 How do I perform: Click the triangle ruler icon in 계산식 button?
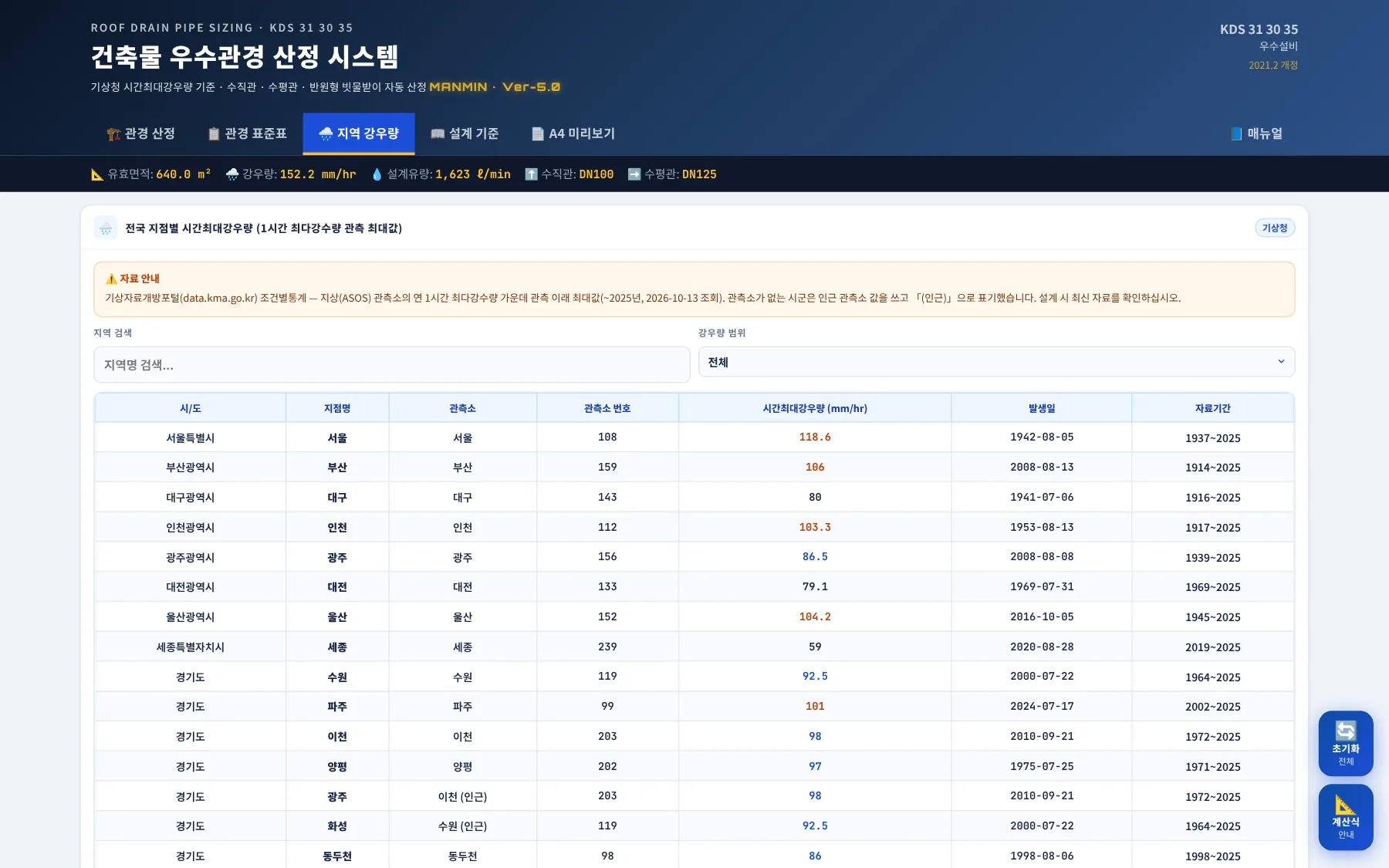pyautogui.click(x=1346, y=805)
